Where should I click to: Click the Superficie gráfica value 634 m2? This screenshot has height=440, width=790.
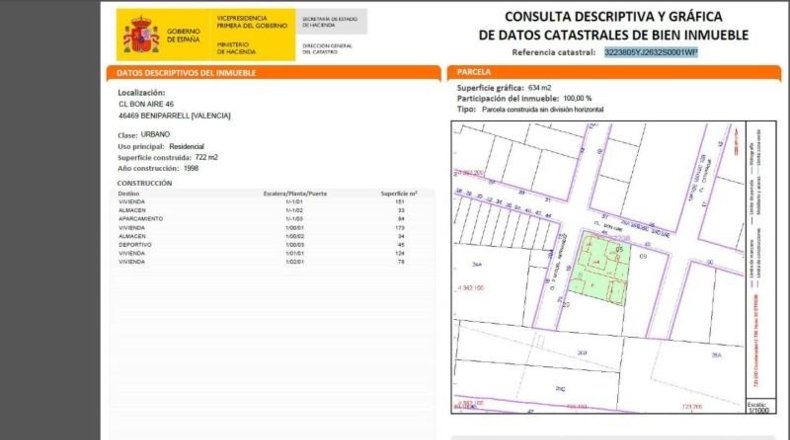tap(540, 88)
